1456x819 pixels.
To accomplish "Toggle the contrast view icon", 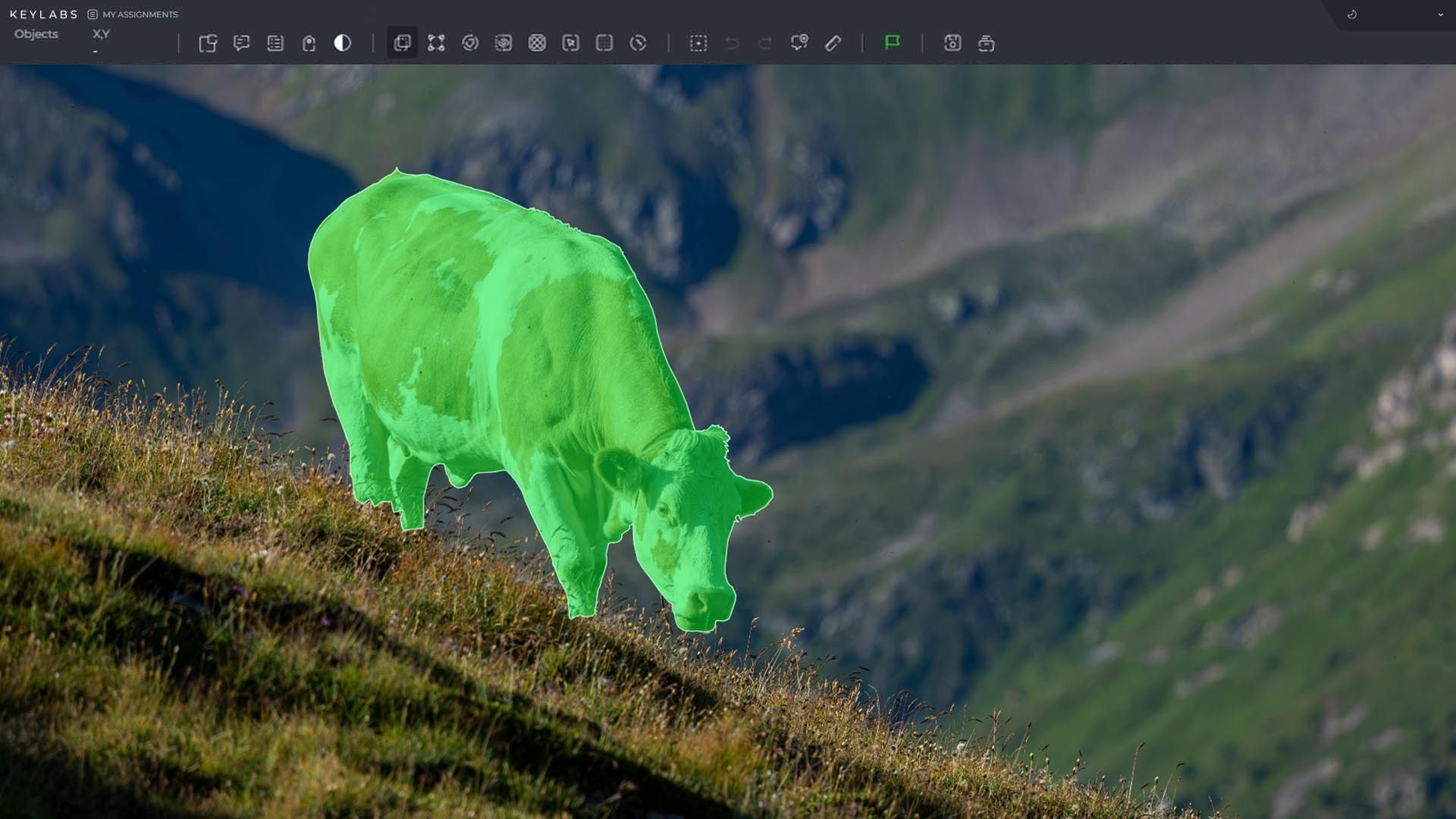I will (343, 43).
